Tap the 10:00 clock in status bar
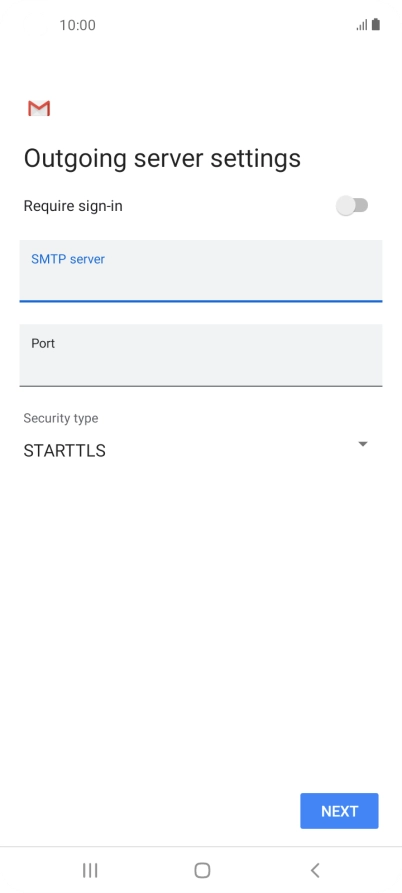The height and width of the screenshot is (893, 402). (77, 25)
